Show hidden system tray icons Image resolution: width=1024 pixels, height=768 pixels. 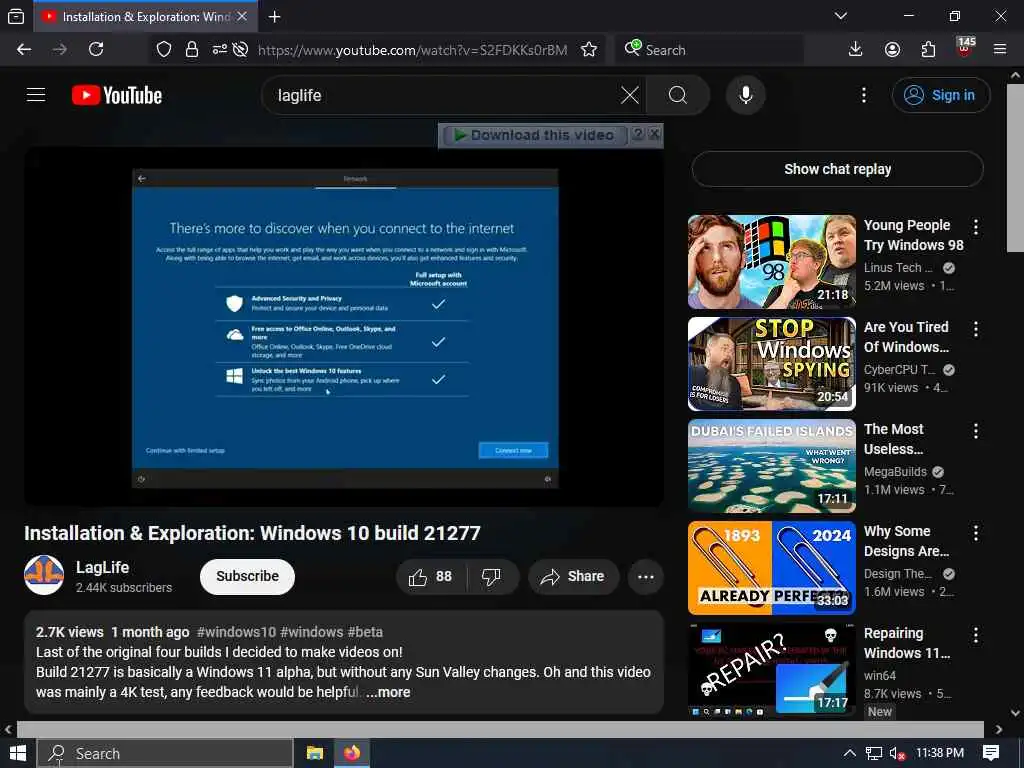pos(850,754)
